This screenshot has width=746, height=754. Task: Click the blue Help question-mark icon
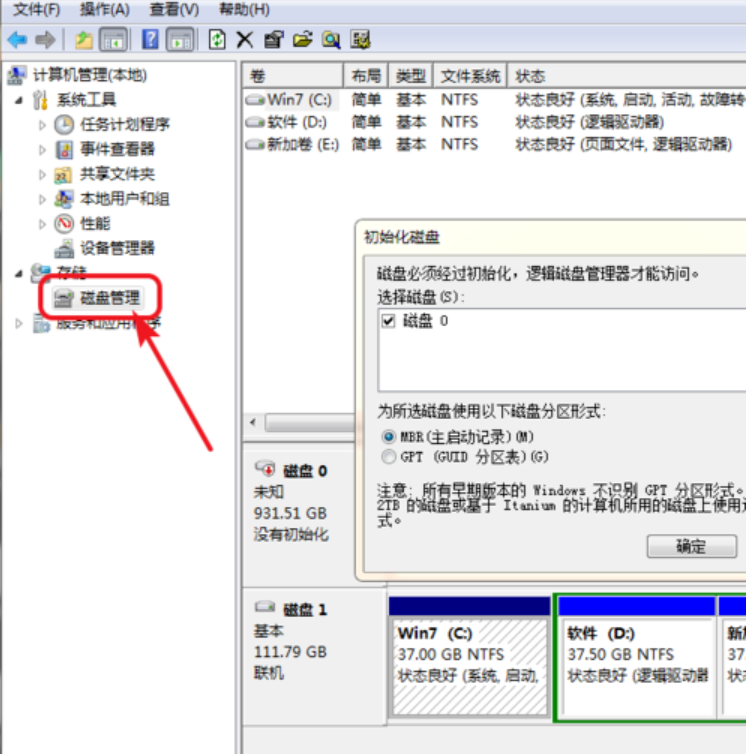click(150, 40)
